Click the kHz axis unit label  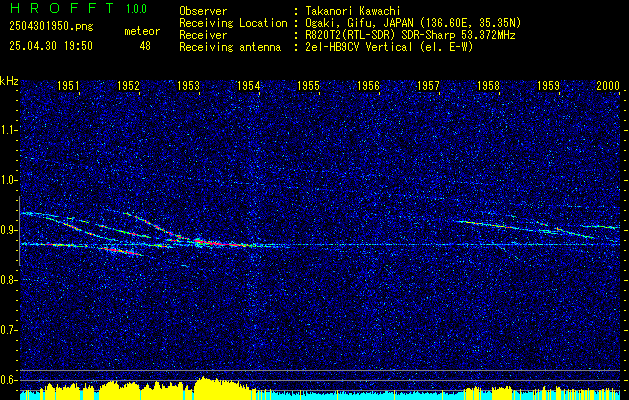(9, 81)
